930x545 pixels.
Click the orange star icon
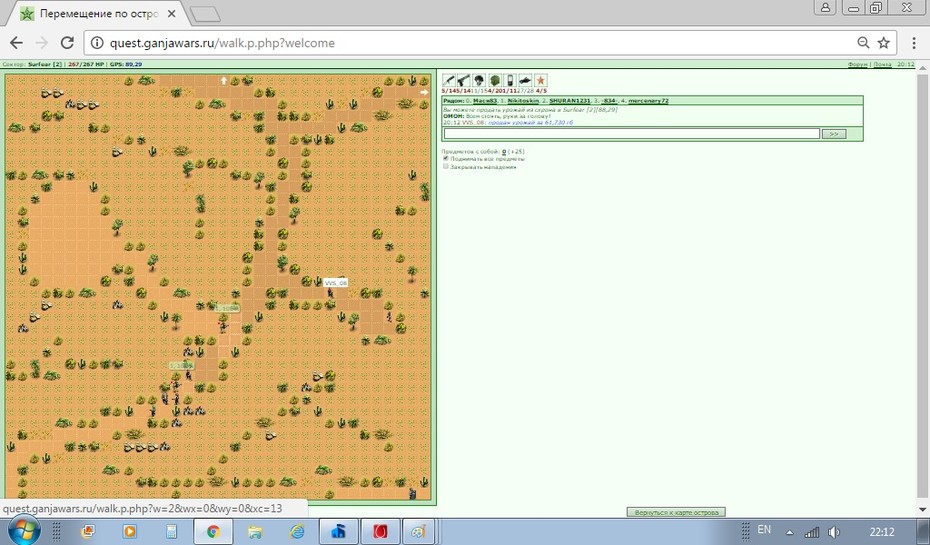[x=540, y=80]
